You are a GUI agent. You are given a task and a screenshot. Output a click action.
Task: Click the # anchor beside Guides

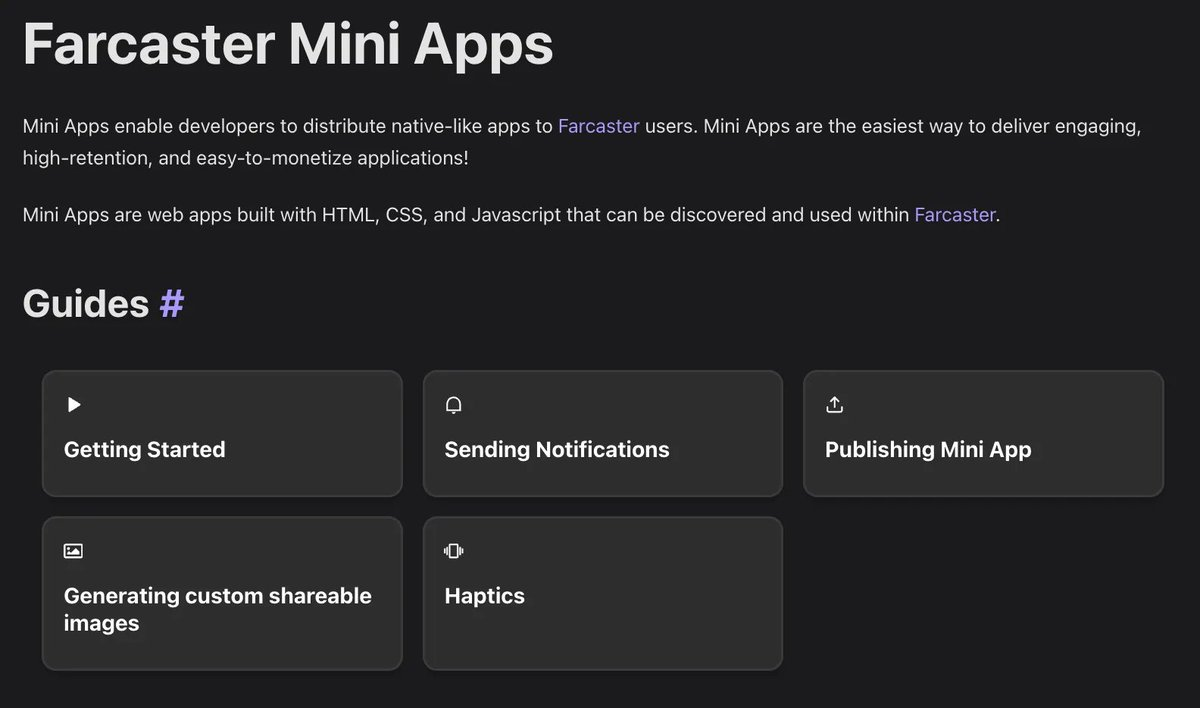pos(172,304)
